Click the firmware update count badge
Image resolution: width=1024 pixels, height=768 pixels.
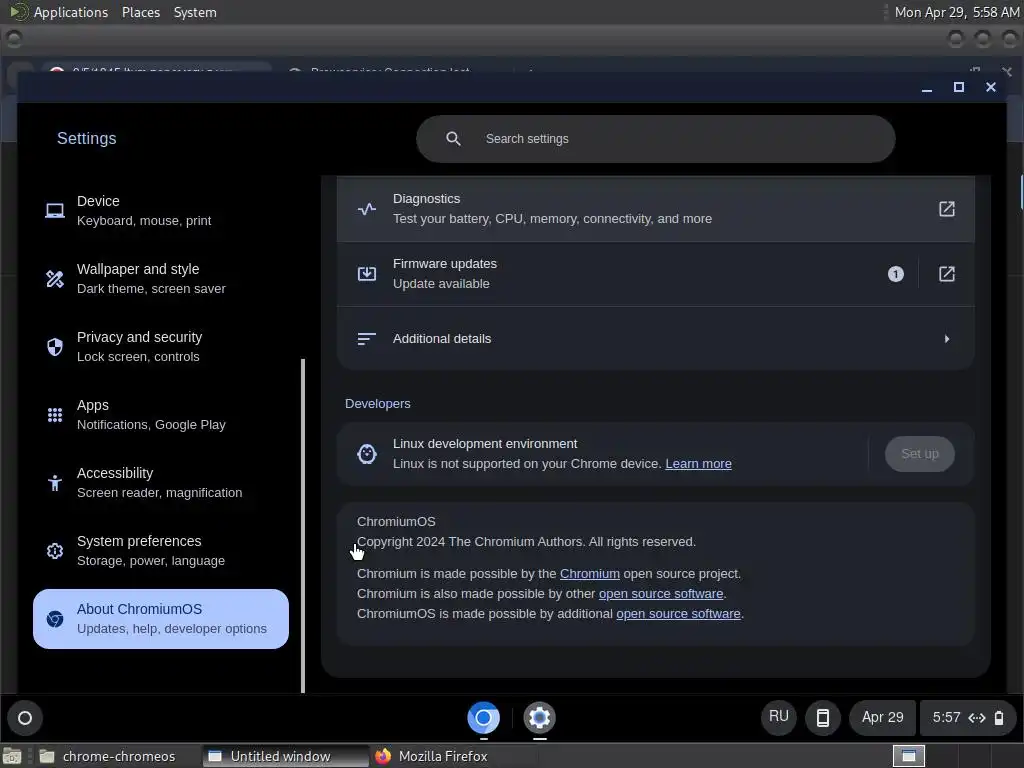click(896, 274)
